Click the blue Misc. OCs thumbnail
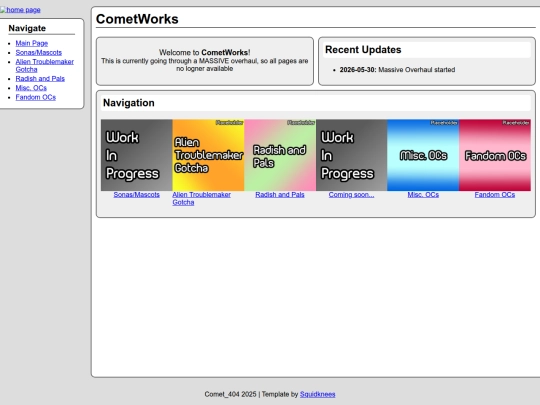The image size is (540, 405). point(423,155)
